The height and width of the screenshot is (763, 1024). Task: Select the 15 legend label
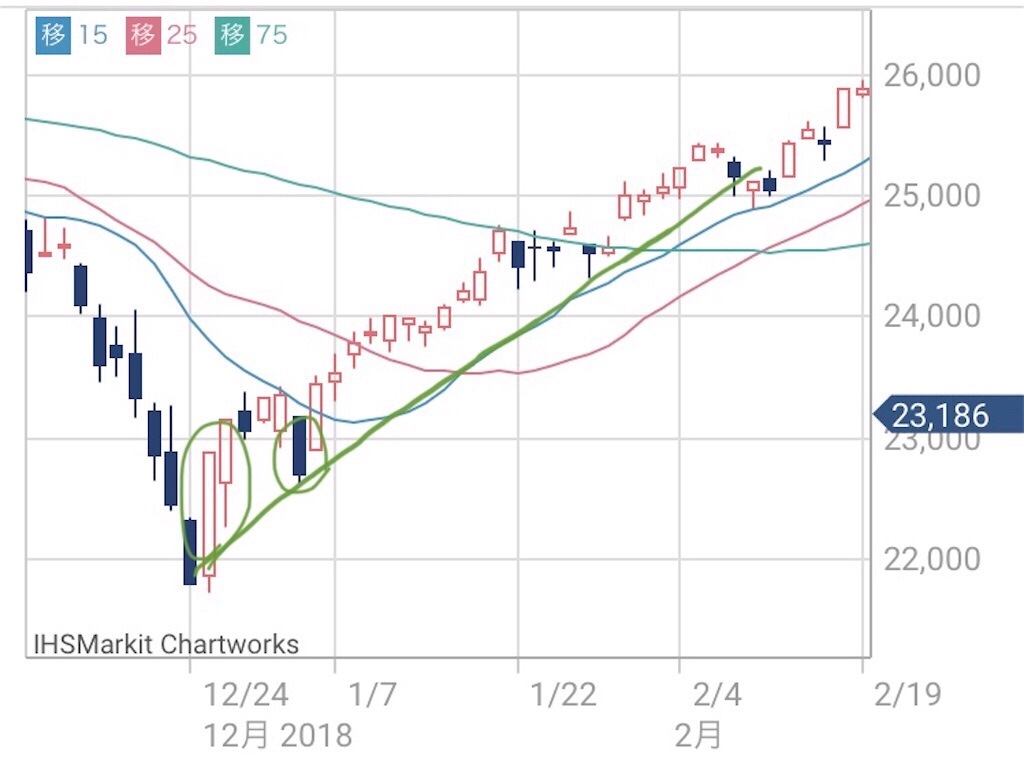coord(93,35)
